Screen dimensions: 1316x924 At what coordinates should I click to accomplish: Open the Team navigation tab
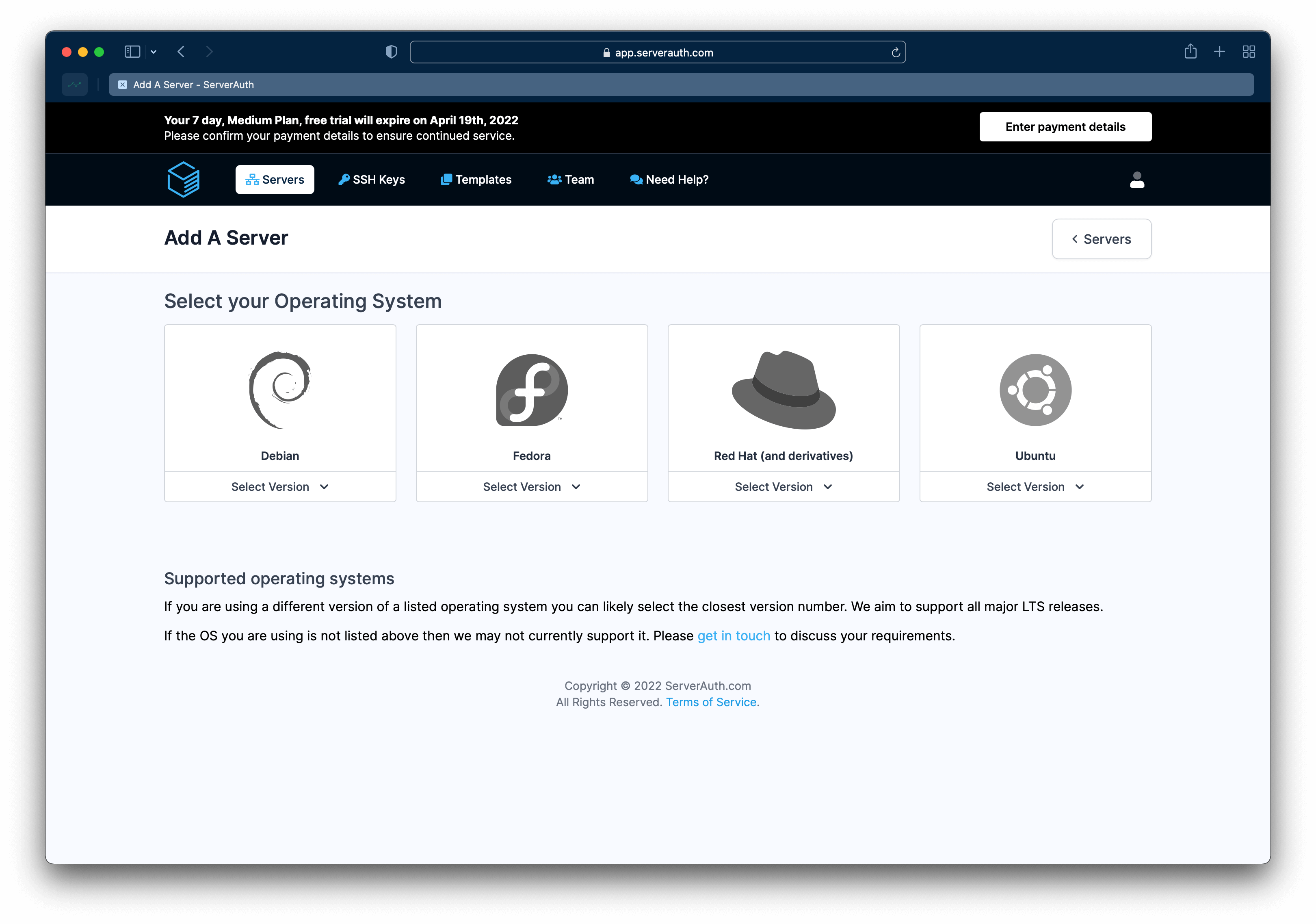(x=571, y=180)
